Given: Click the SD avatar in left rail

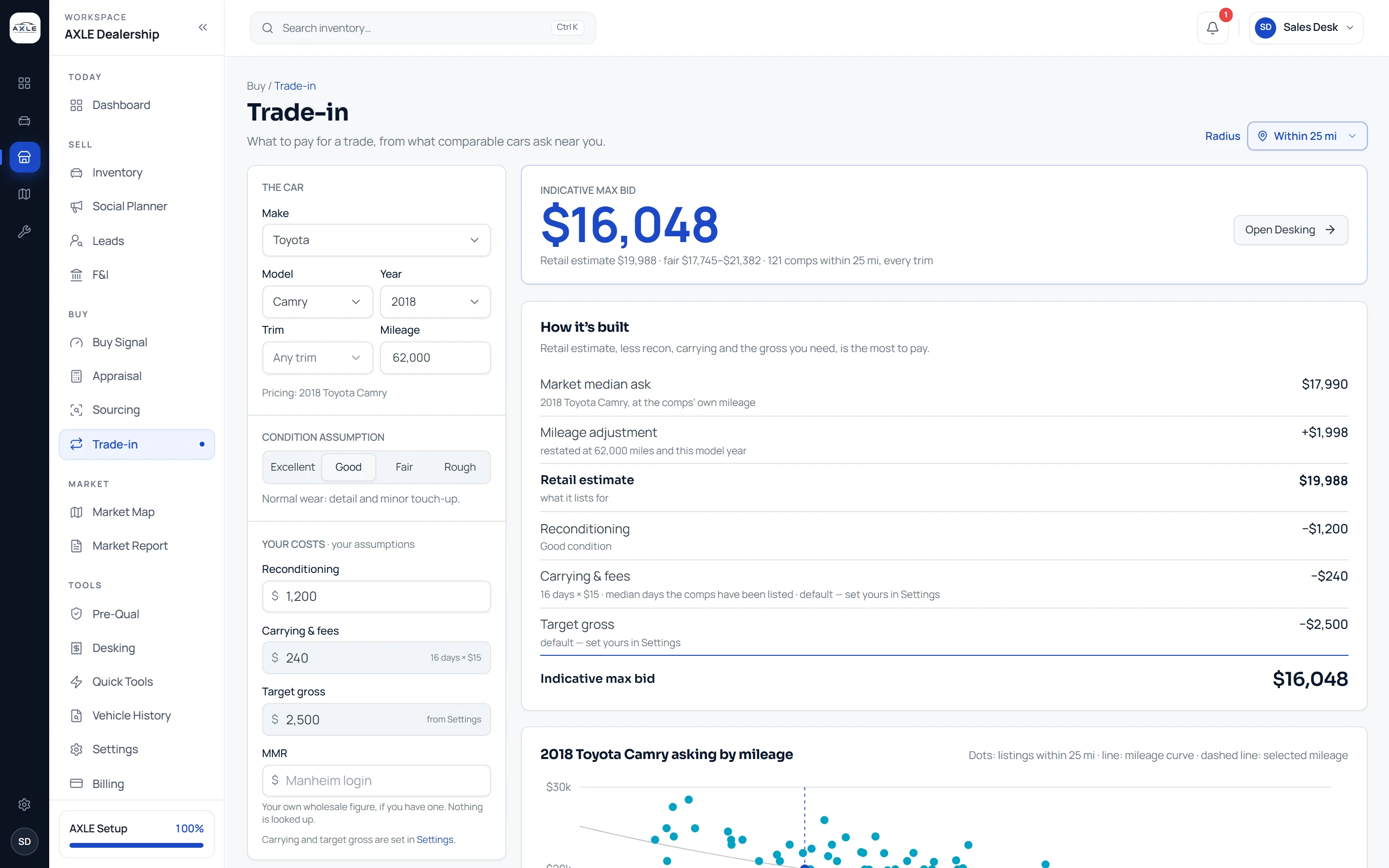Looking at the screenshot, I should (24, 841).
